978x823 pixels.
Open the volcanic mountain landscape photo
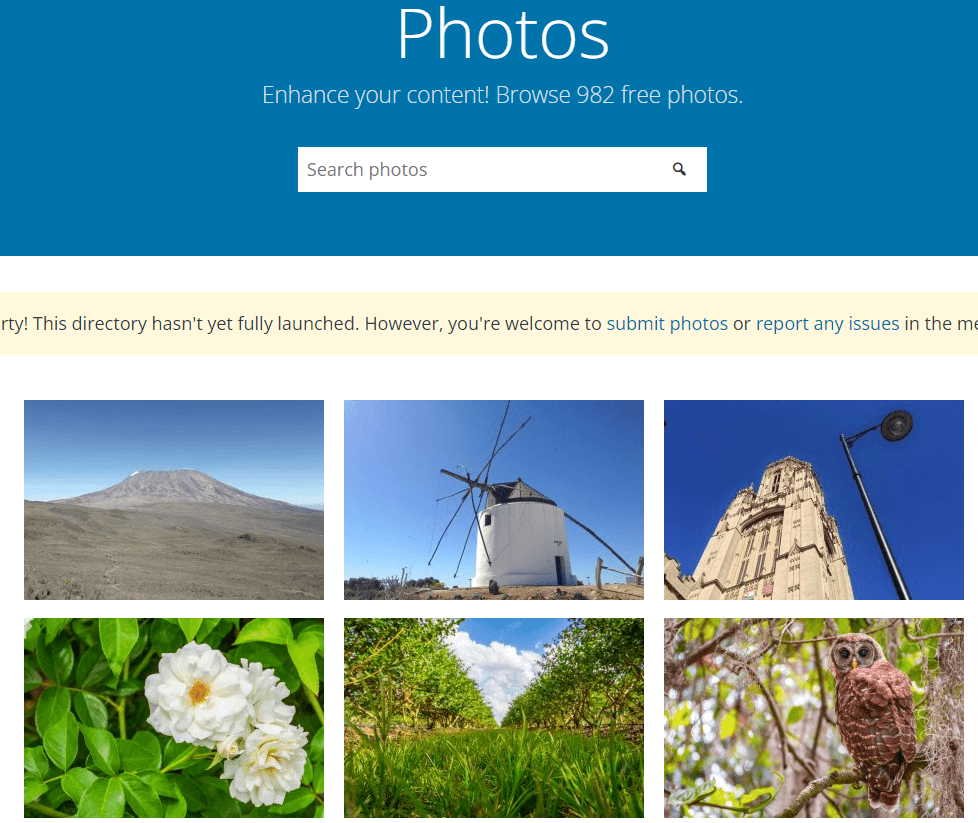click(x=173, y=499)
